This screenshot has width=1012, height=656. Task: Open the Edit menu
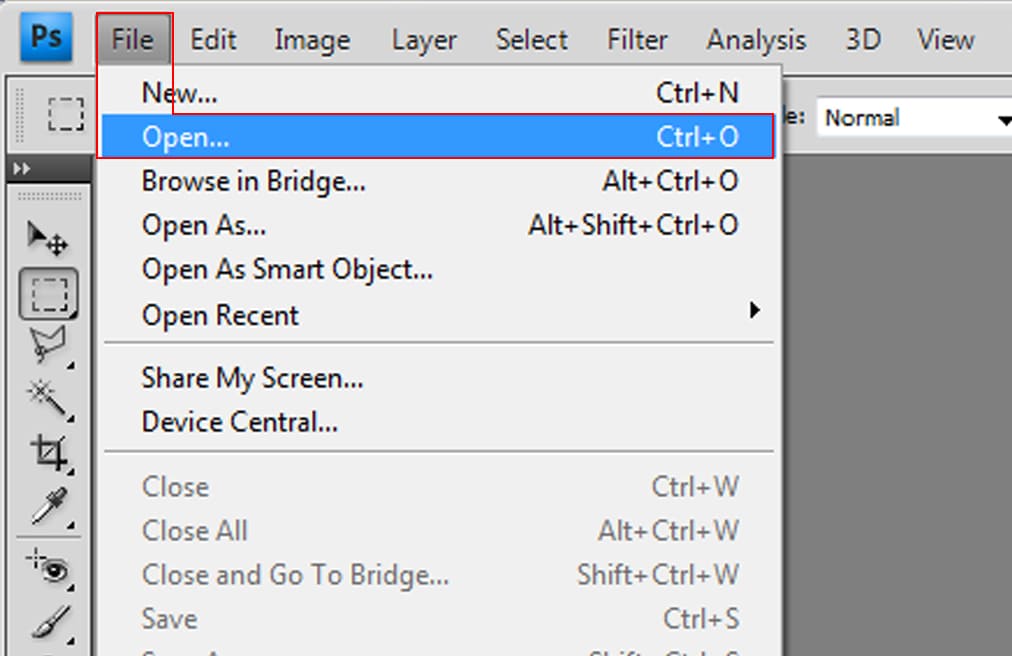pos(213,40)
